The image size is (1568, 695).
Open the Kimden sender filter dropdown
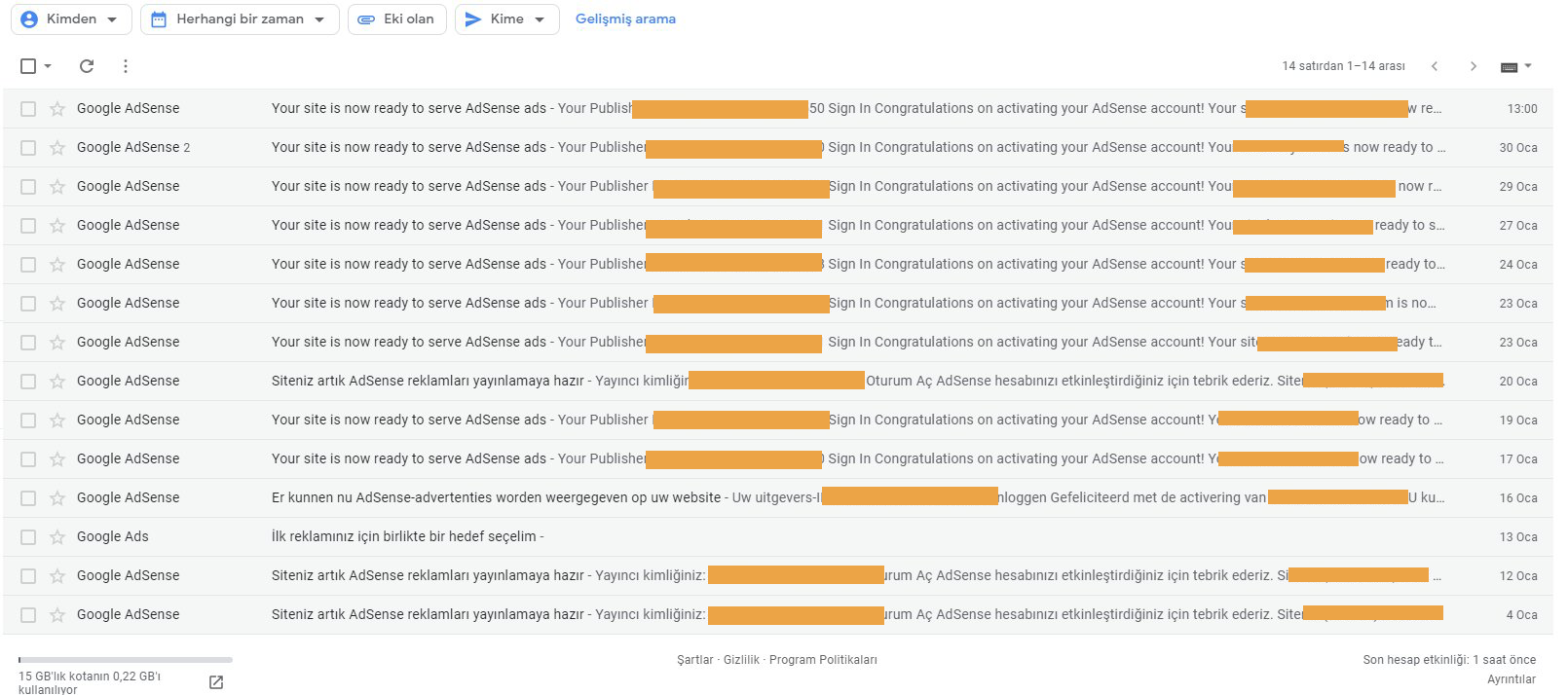71,19
